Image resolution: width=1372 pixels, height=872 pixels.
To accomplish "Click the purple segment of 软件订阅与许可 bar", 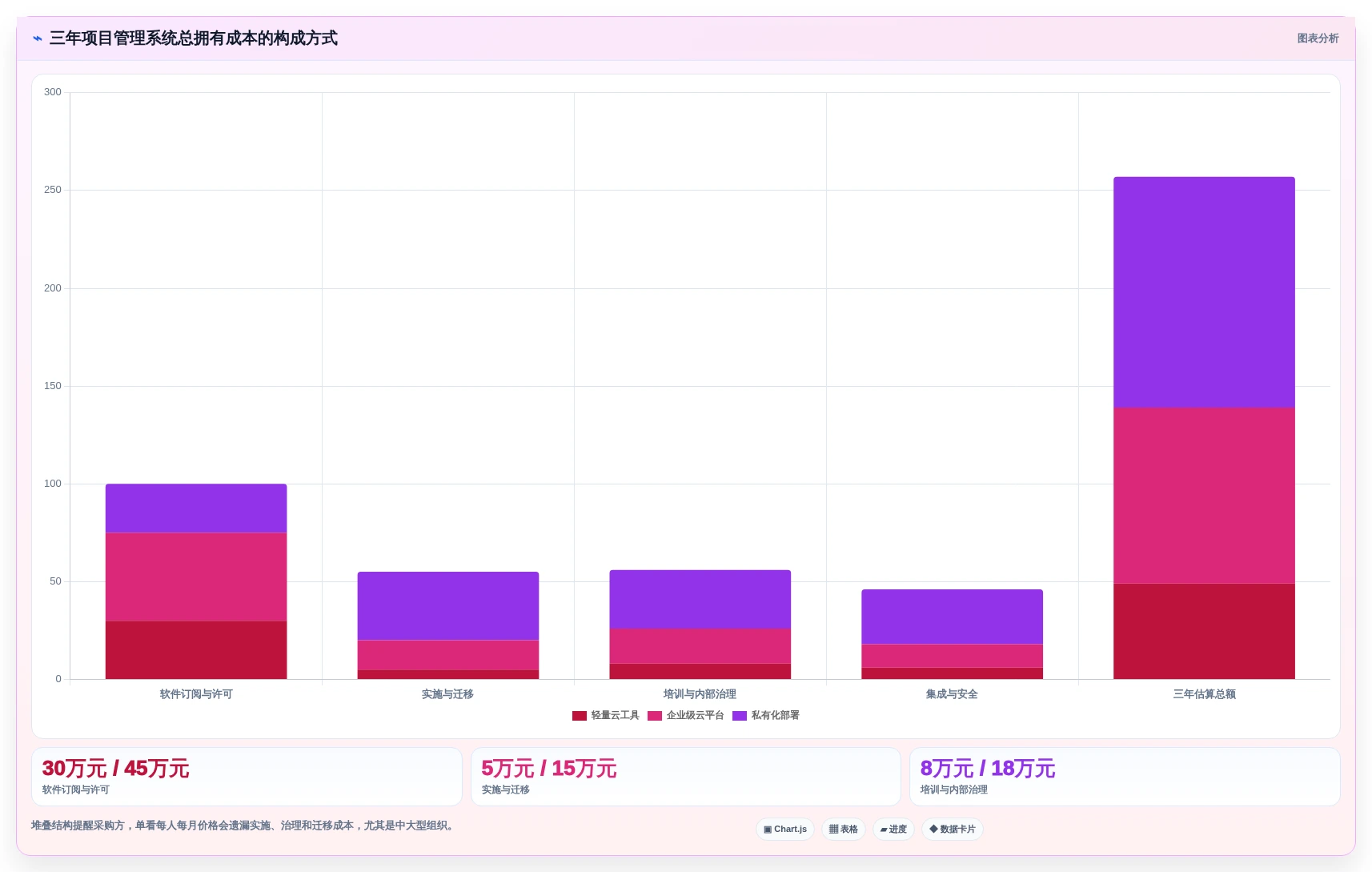I will tap(196, 508).
